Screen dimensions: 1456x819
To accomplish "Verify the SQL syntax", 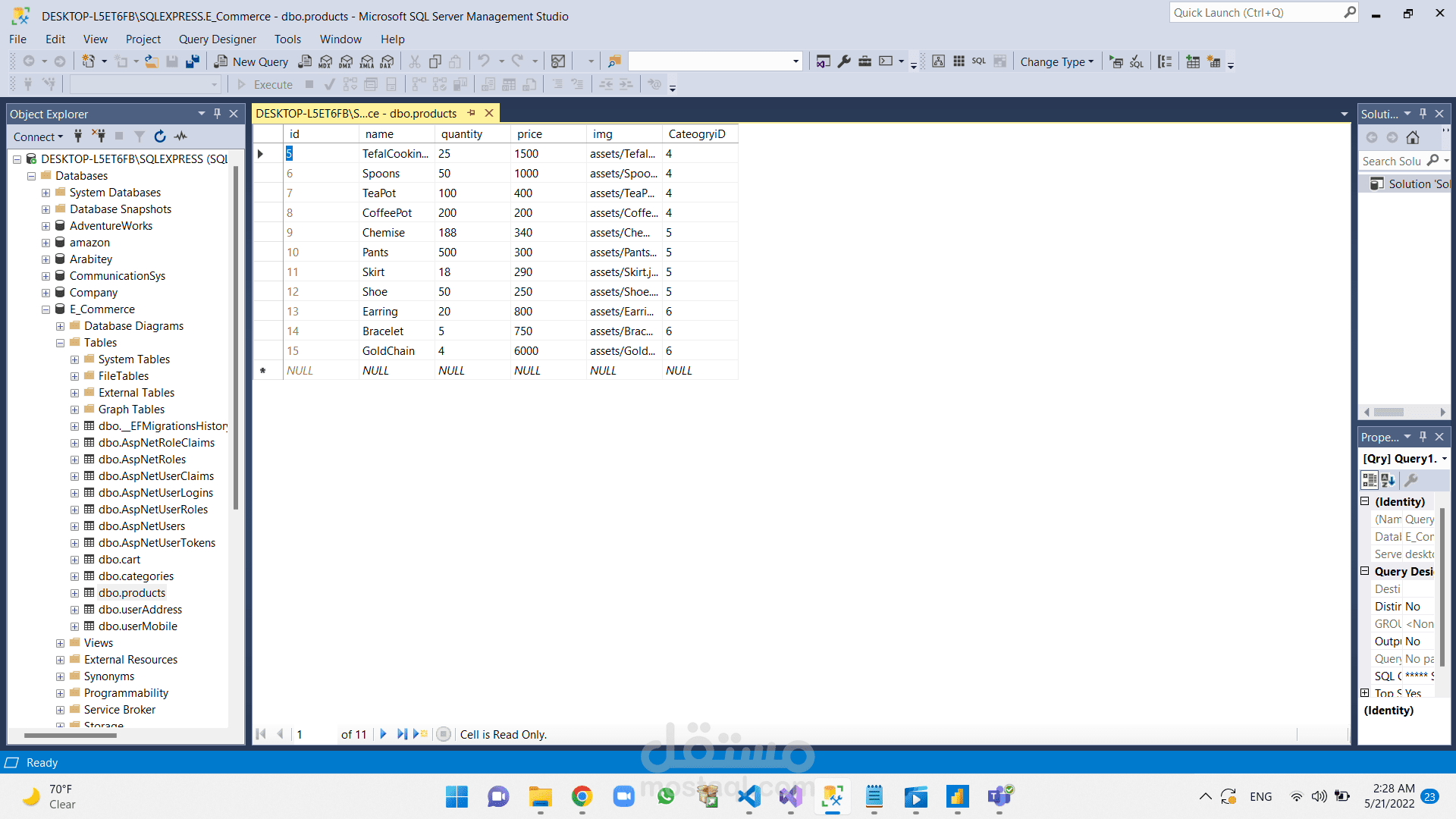I will click(x=1134, y=61).
